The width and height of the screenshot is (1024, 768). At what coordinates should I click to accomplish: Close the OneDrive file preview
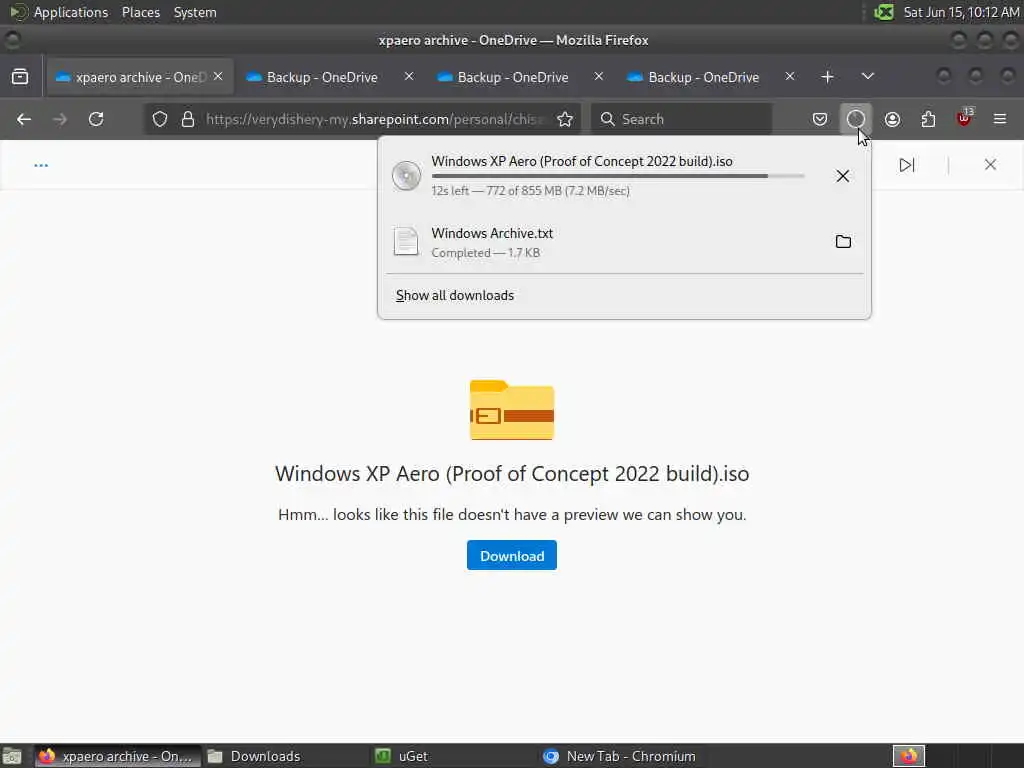click(x=990, y=165)
